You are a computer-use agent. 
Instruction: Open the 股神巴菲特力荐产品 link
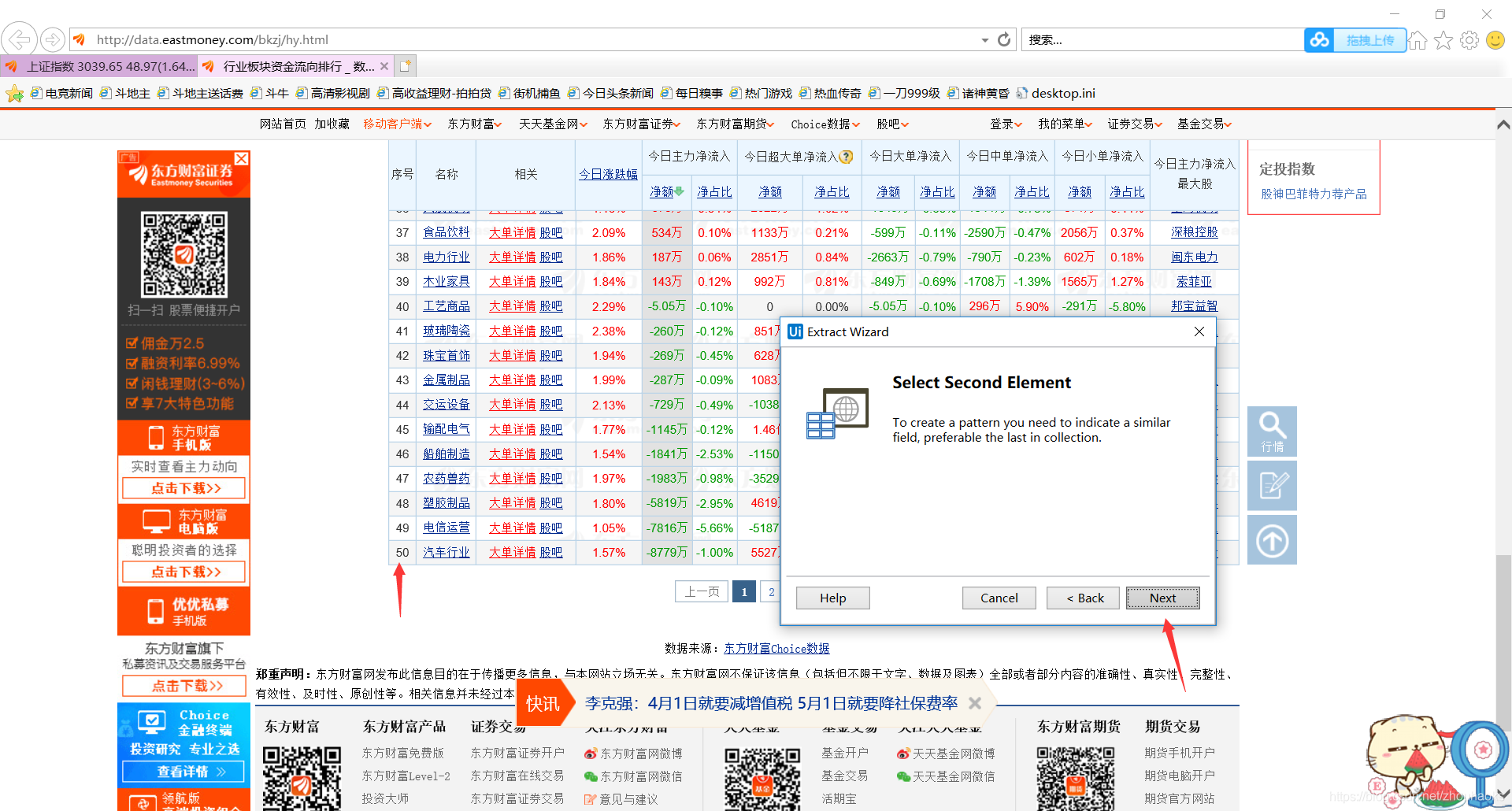pyautogui.click(x=1314, y=194)
